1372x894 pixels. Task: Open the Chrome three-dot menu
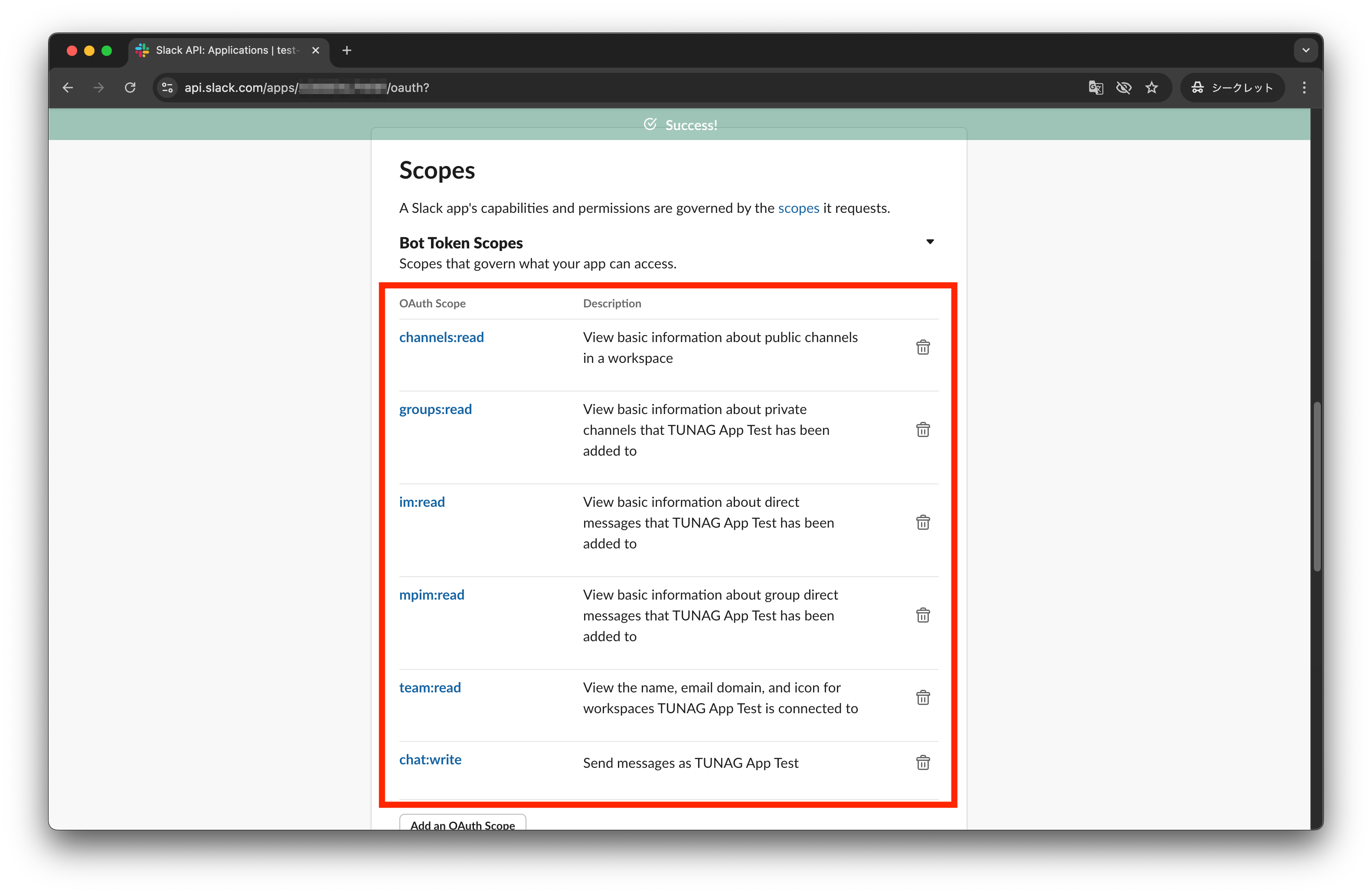tap(1304, 88)
